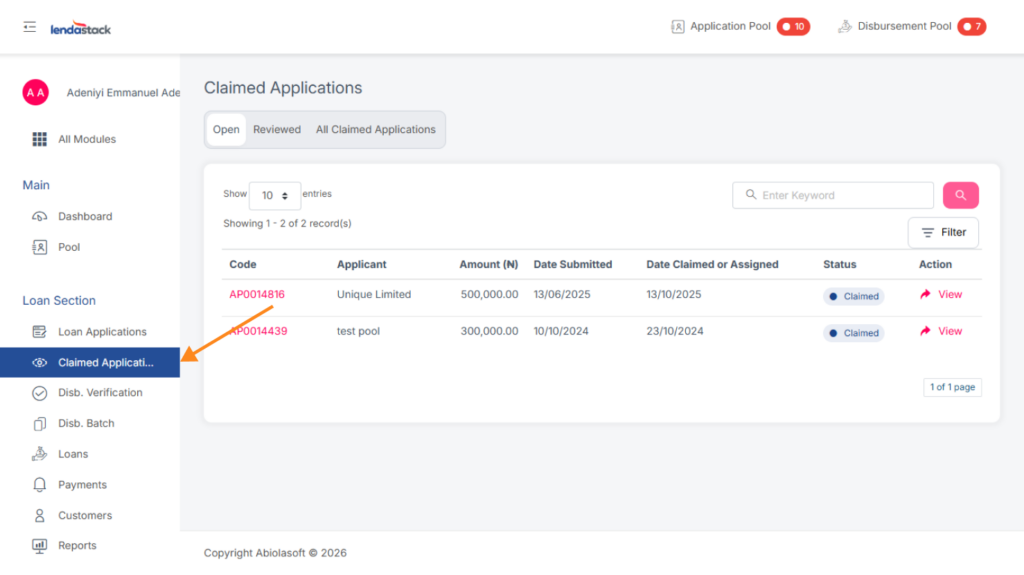Open the Filter options

(x=943, y=232)
